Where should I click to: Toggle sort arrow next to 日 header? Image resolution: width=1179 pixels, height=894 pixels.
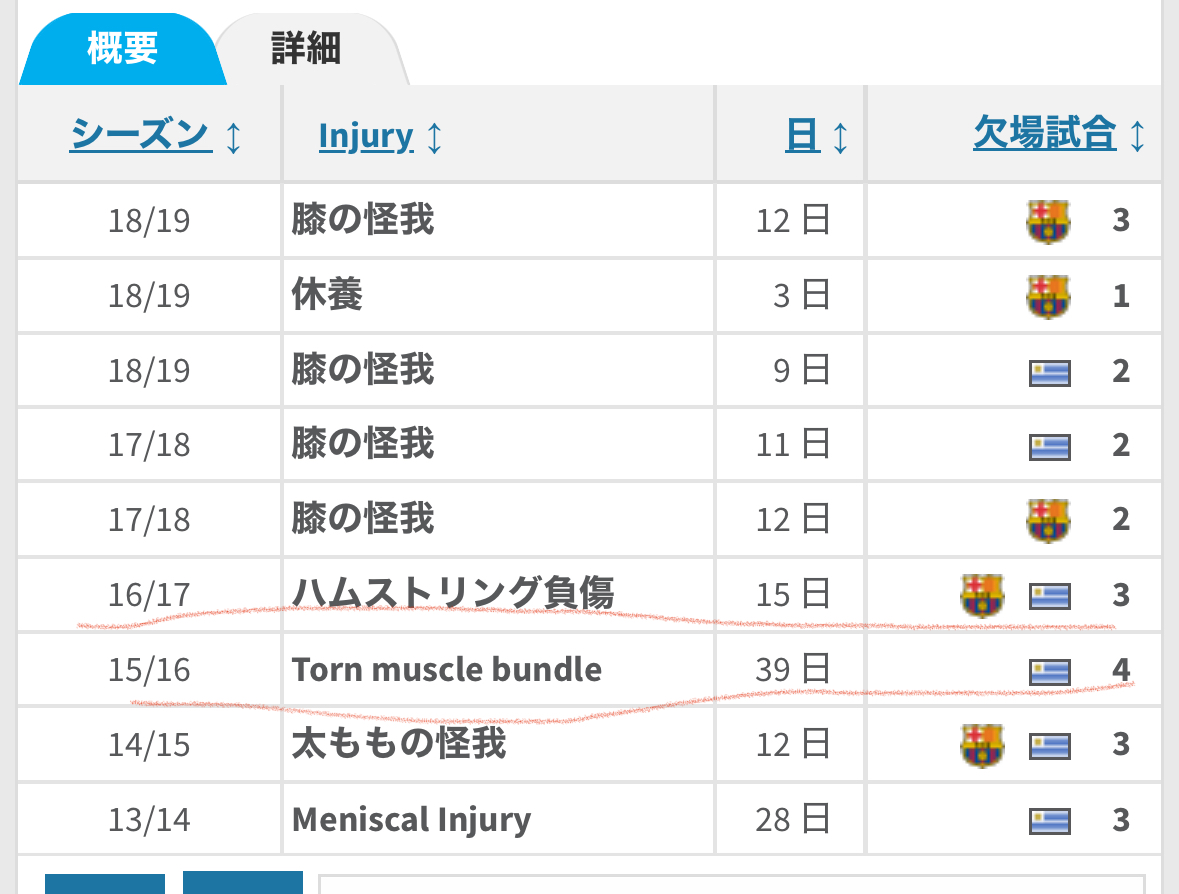click(840, 138)
